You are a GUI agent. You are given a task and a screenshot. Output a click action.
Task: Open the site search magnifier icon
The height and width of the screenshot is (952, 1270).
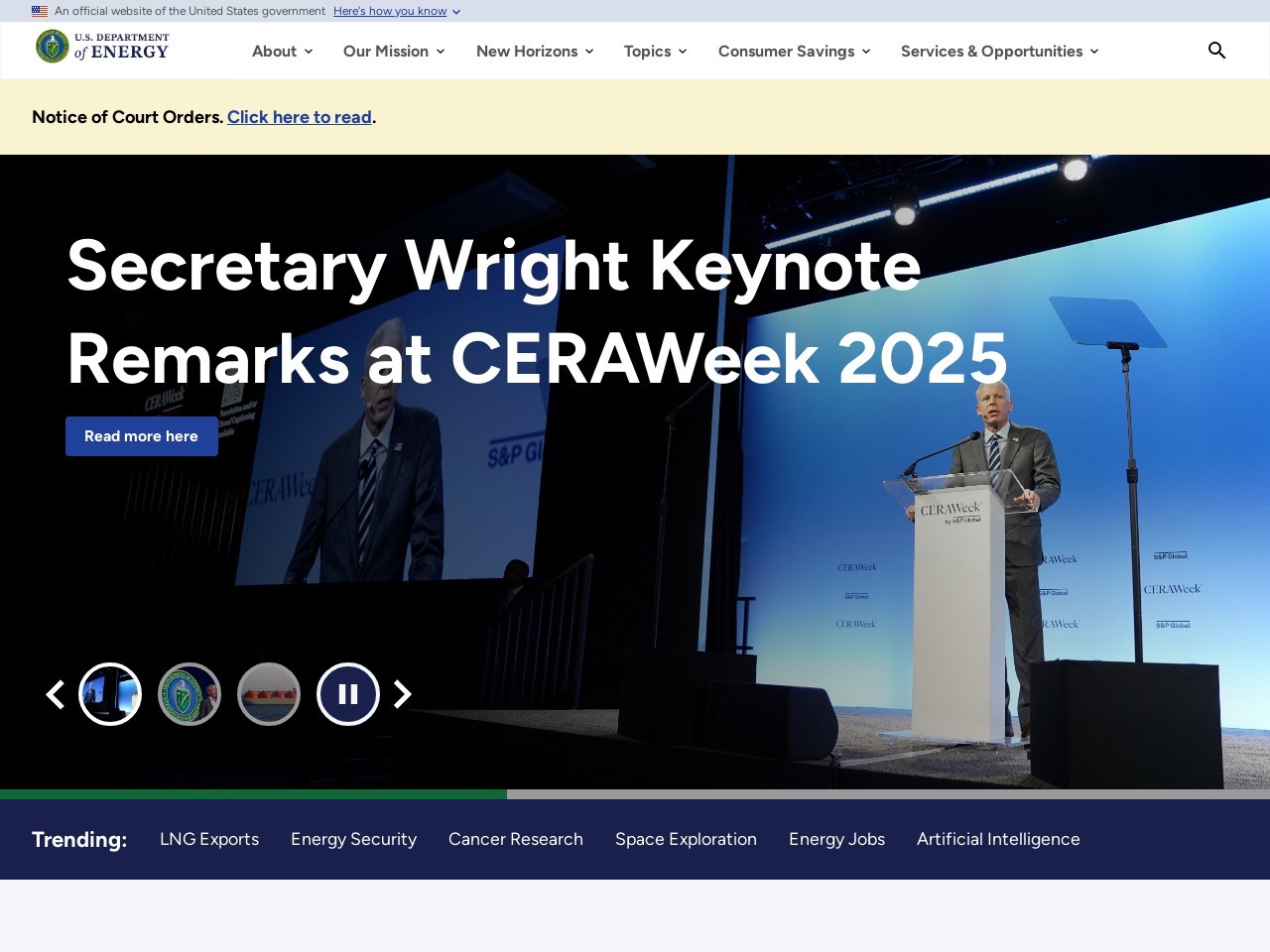[x=1216, y=51]
